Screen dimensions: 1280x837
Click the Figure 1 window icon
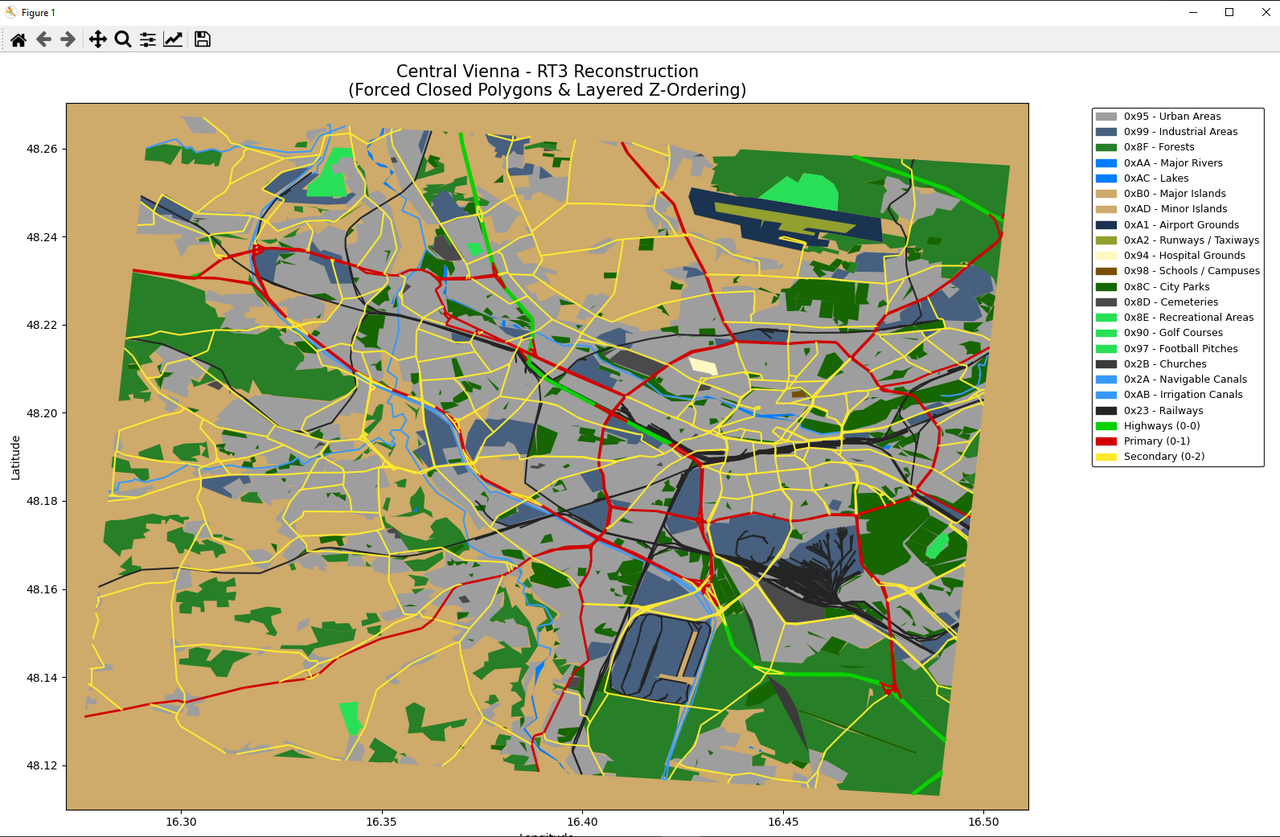pyautogui.click(x=11, y=12)
